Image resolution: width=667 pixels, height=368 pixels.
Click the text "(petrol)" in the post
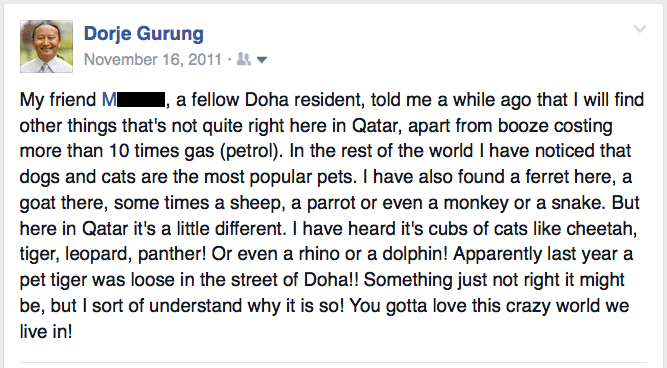coord(249,151)
